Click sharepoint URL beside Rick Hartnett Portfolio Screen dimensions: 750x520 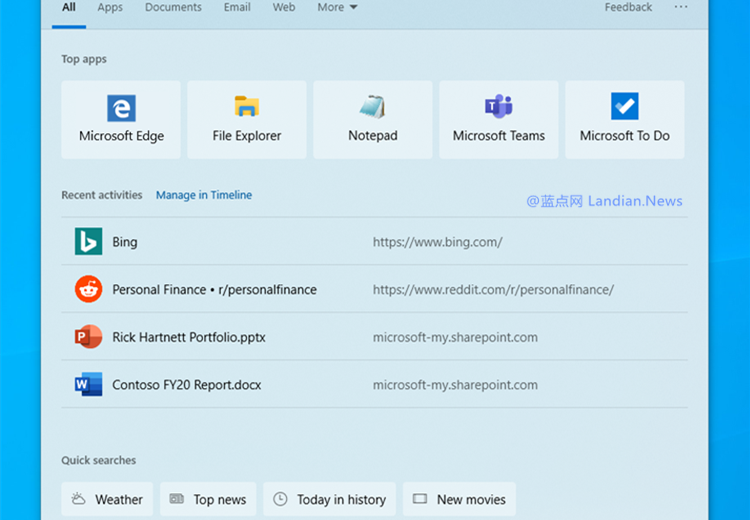click(455, 337)
